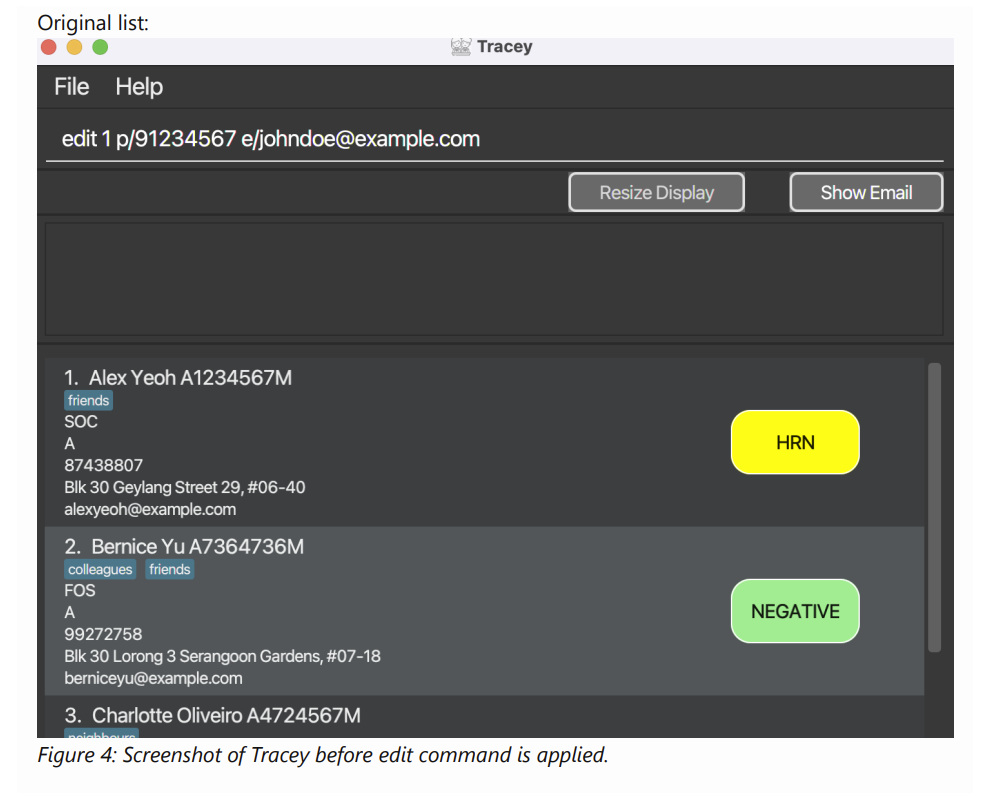
Task: Open the File menu
Action: click(x=71, y=86)
